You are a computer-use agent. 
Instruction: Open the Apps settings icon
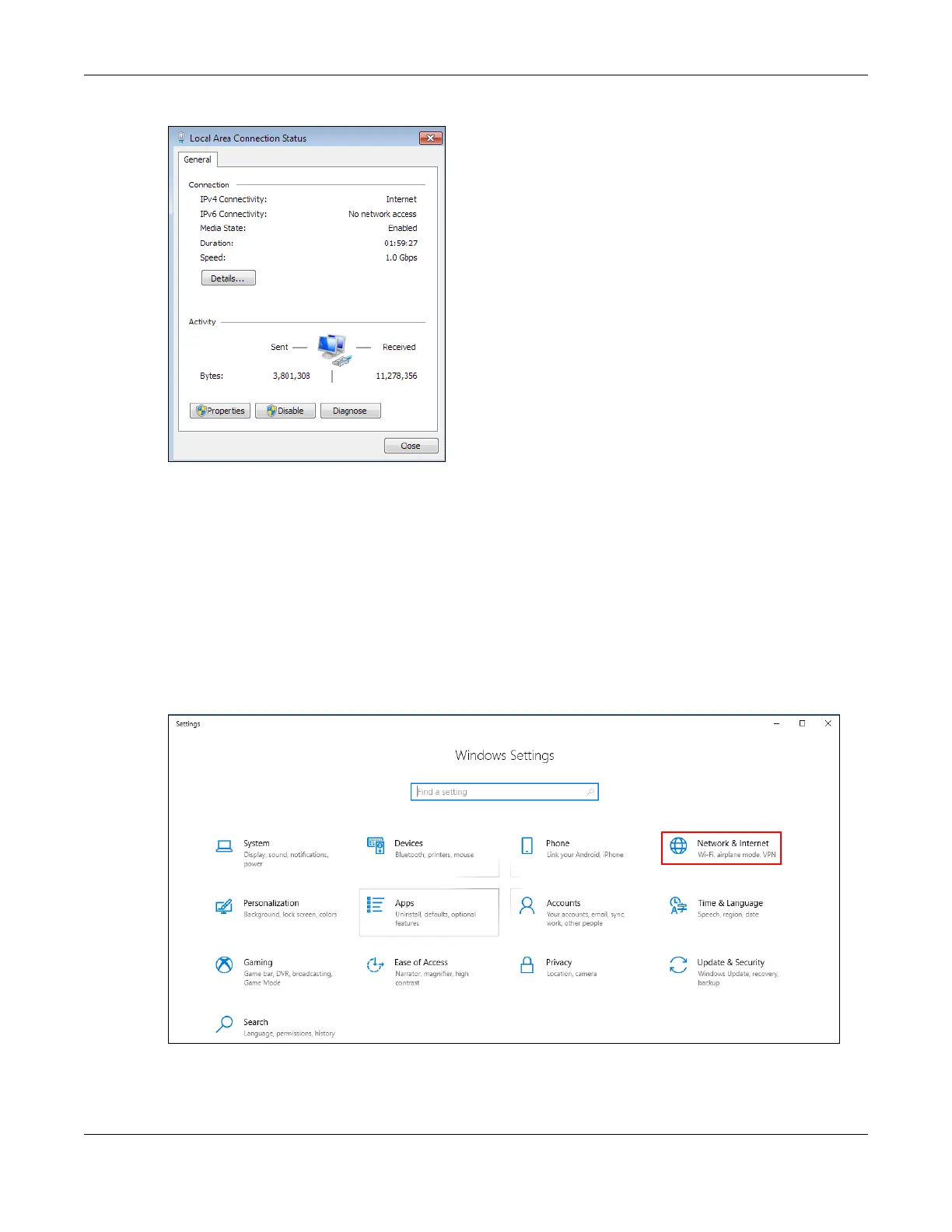(x=376, y=905)
